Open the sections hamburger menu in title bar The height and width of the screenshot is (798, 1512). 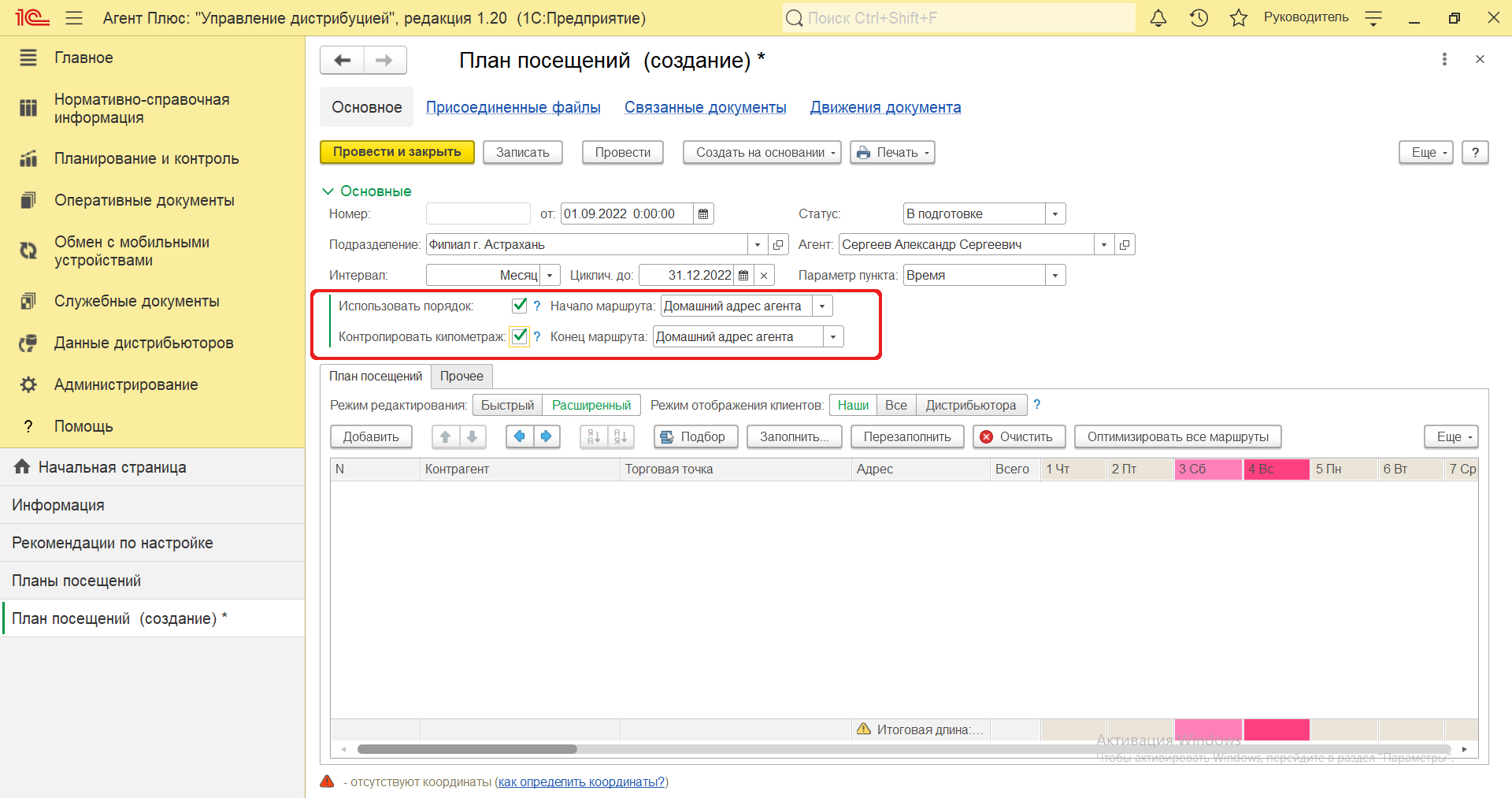[x=74, y=18]
